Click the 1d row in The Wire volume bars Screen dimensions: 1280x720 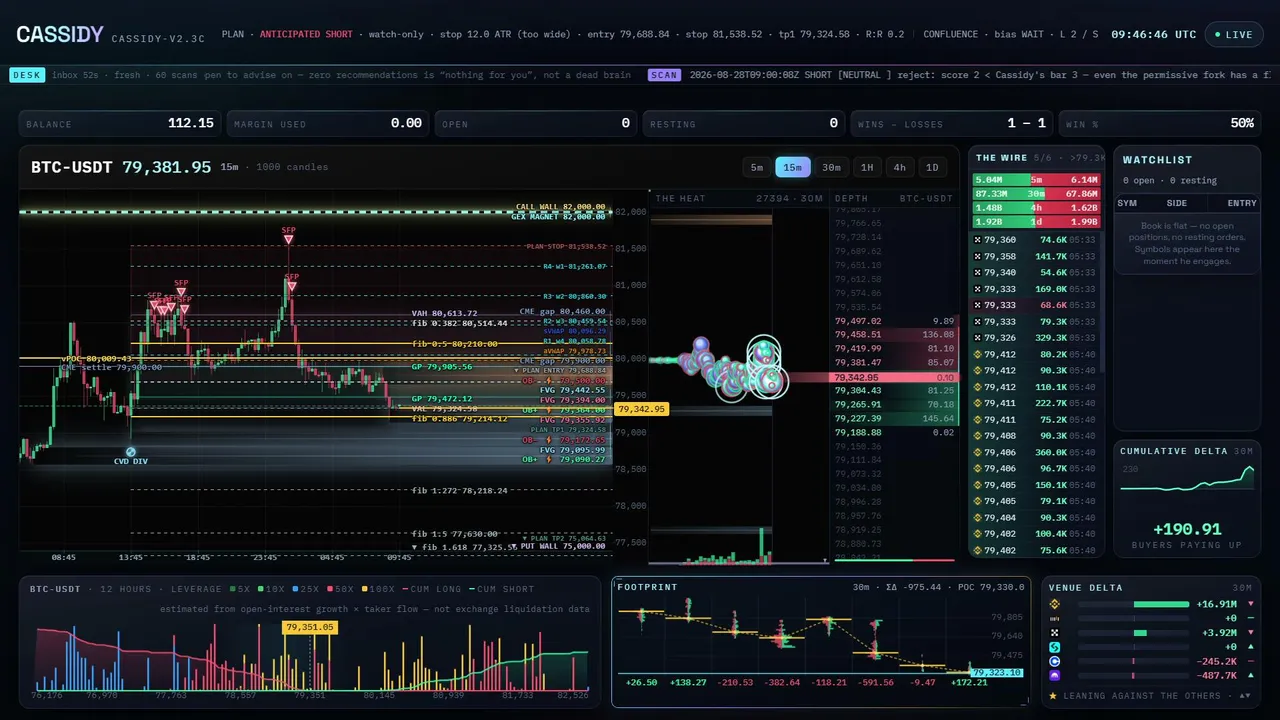1037,221
